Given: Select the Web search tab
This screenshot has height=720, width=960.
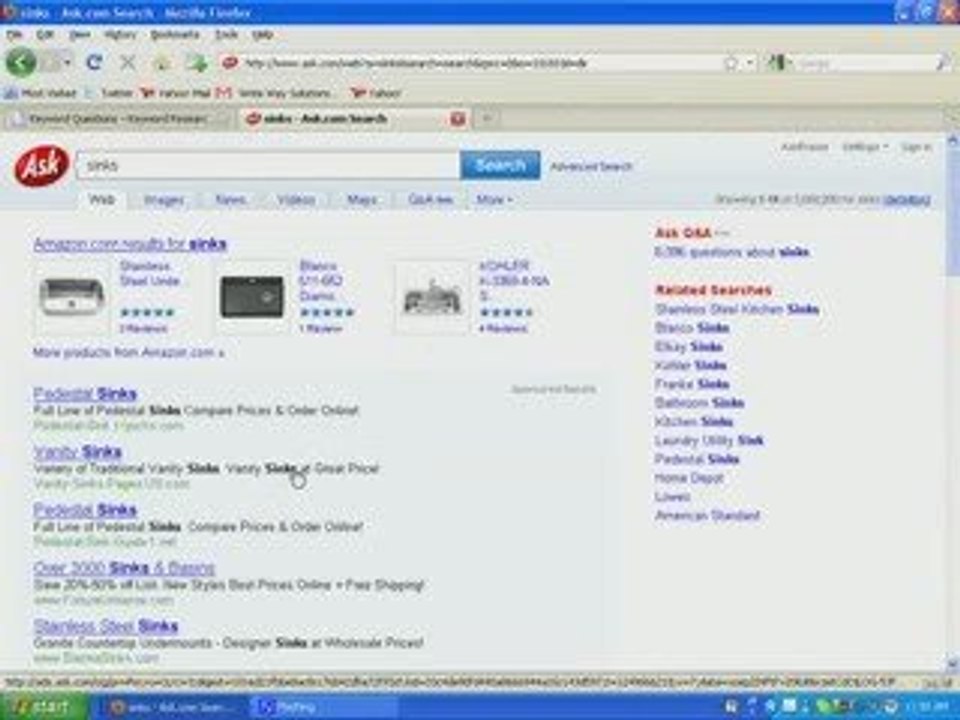Looking at the screenshot, I should click(102, 200).
